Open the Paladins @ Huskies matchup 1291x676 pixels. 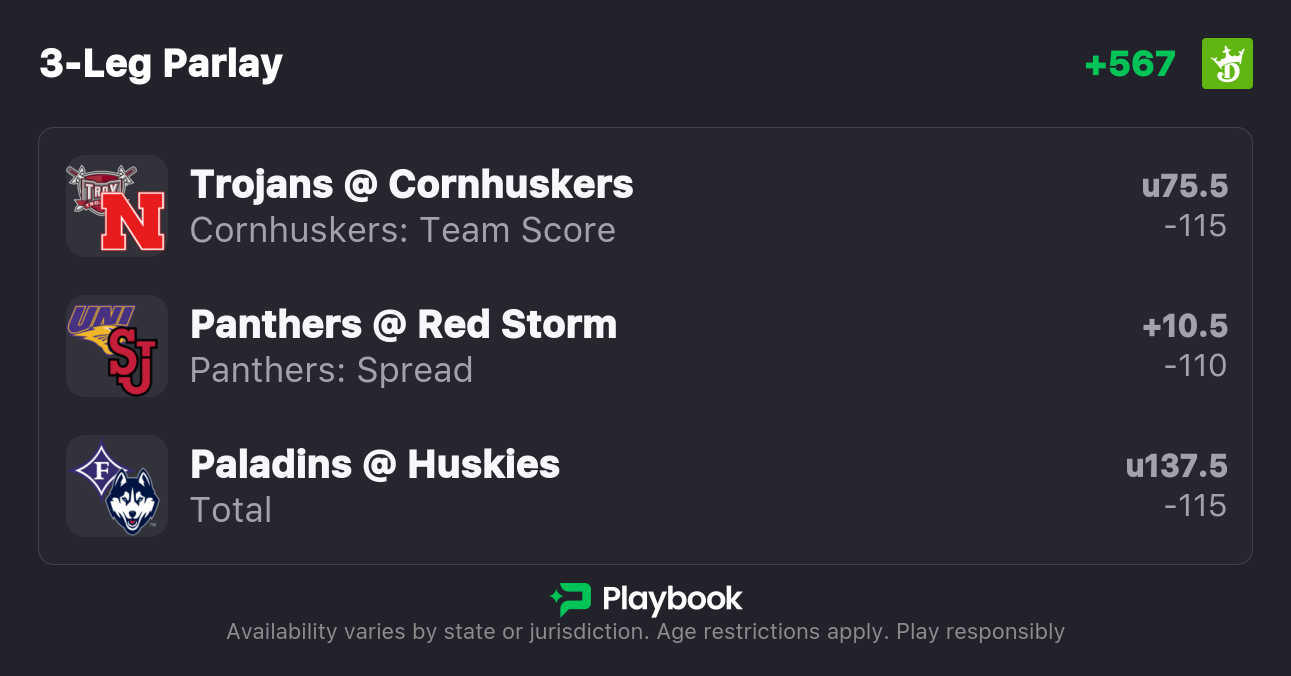coord(375,465)
